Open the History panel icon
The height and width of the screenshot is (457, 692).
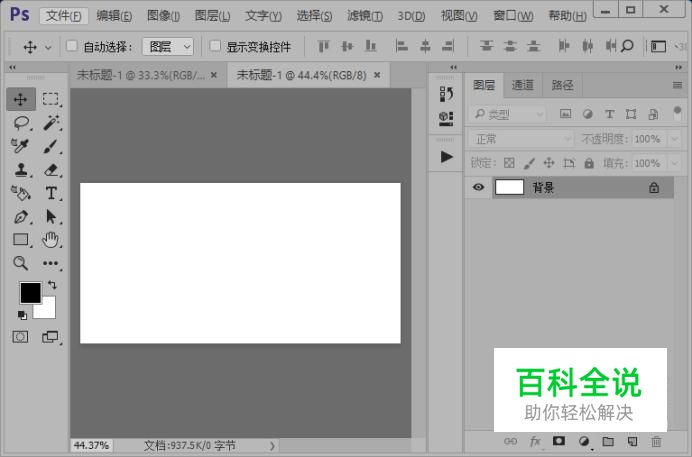(446, 94)
